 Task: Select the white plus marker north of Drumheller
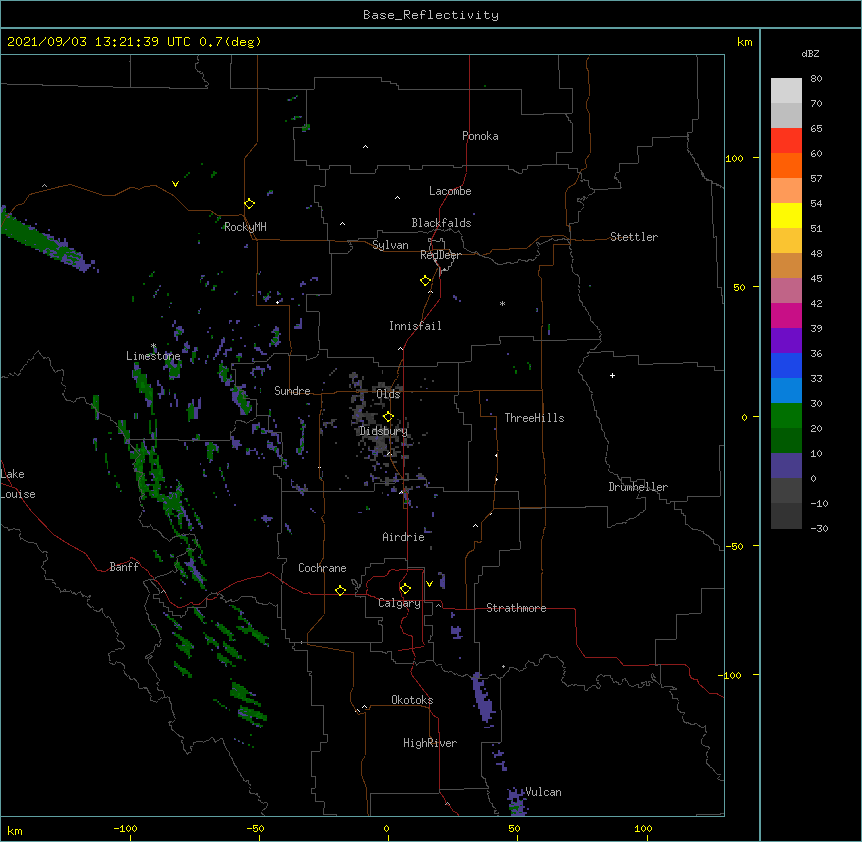[x=612, y=375]
